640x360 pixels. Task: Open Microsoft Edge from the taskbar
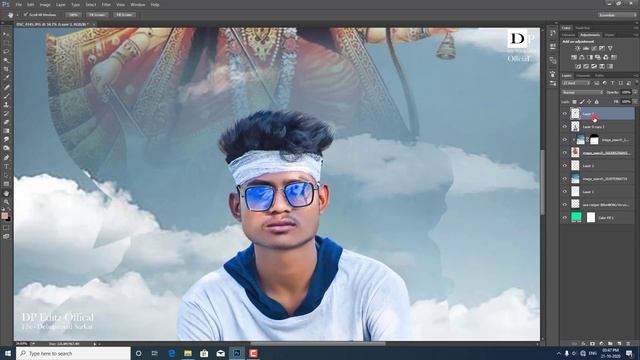(x=172, y=353)
